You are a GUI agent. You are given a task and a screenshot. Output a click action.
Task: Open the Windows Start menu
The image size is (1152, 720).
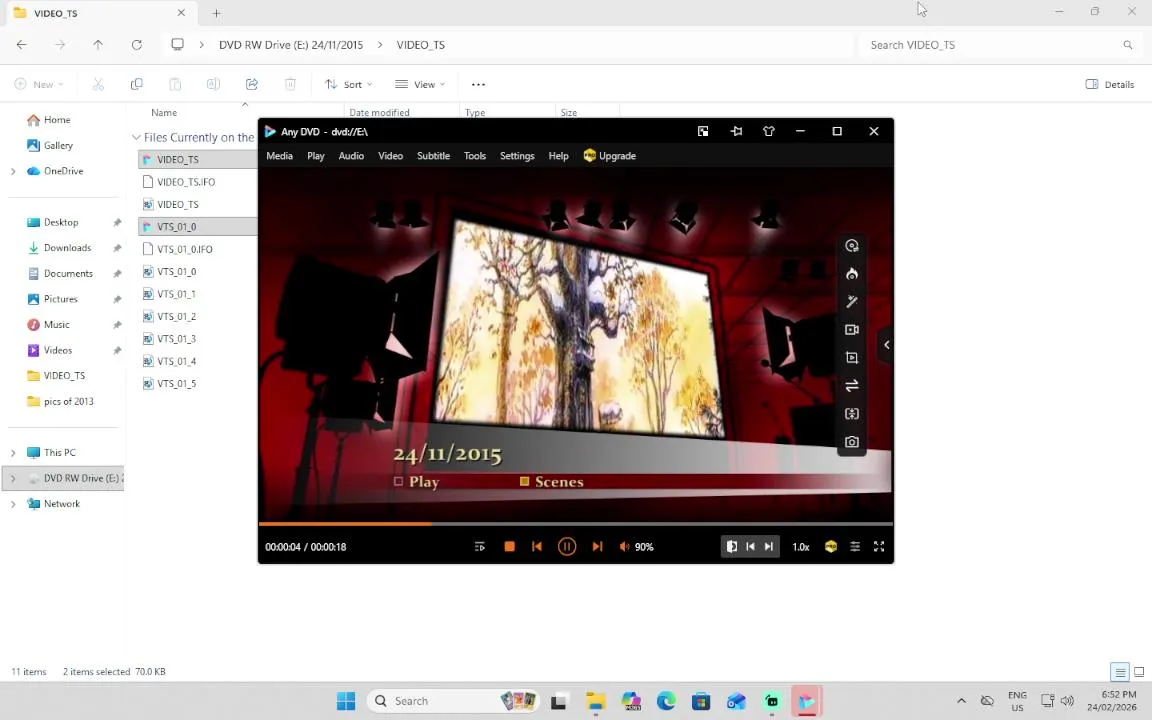[x=345, y=701]
